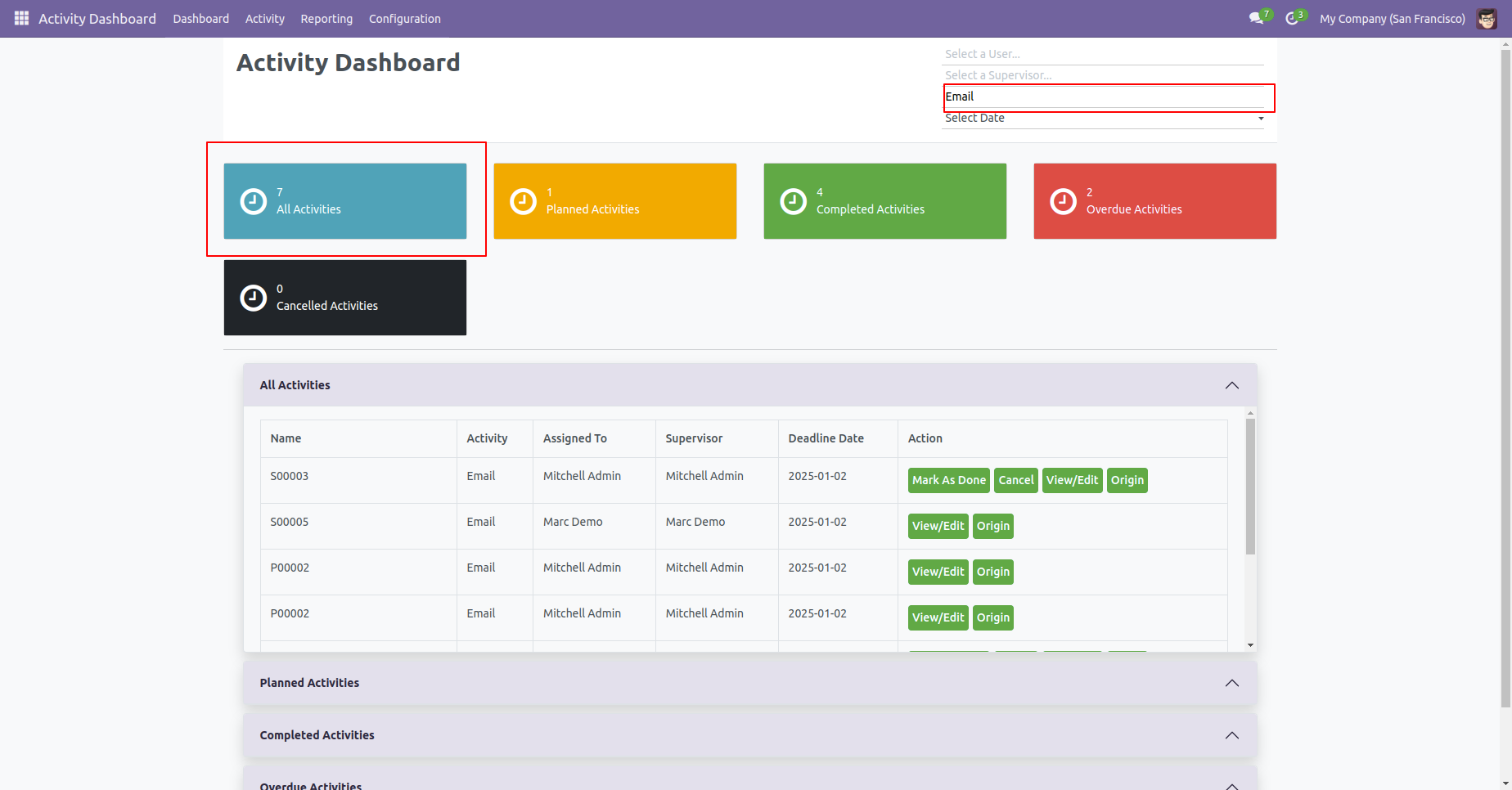Click the All Activities table scrollbar thumb

[x=1250, y=487]
